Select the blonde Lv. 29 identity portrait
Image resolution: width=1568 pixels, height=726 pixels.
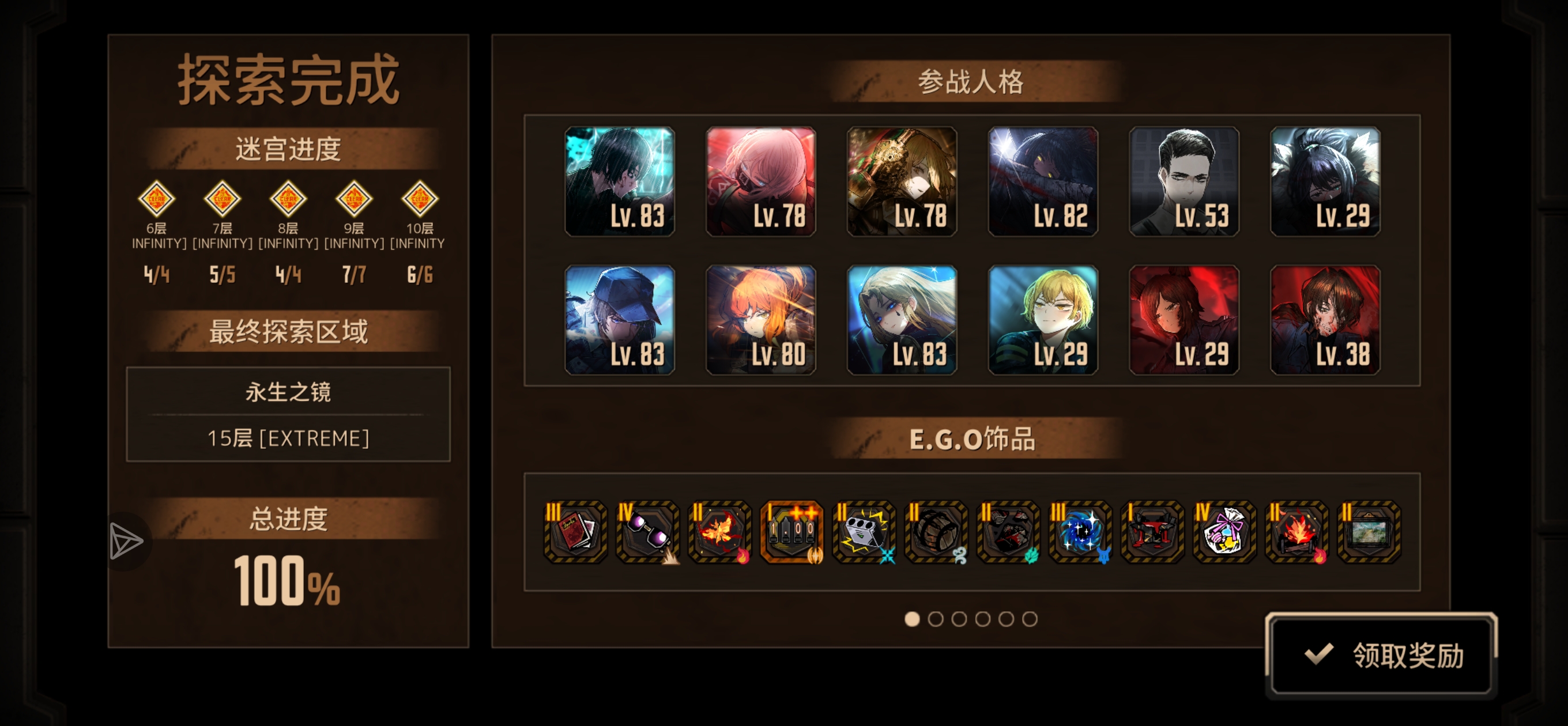click(x=1043, y=319)
